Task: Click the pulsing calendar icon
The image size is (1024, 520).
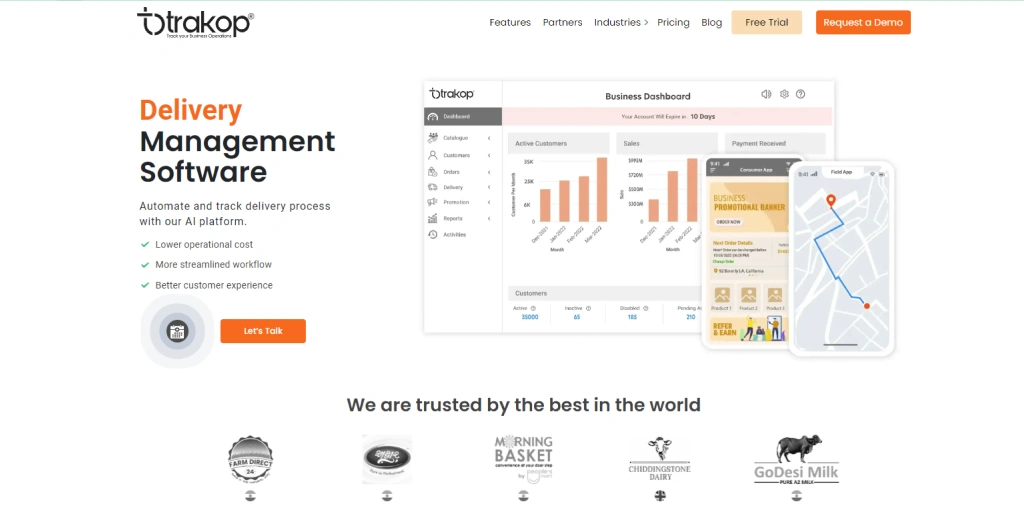Action: 177,331
